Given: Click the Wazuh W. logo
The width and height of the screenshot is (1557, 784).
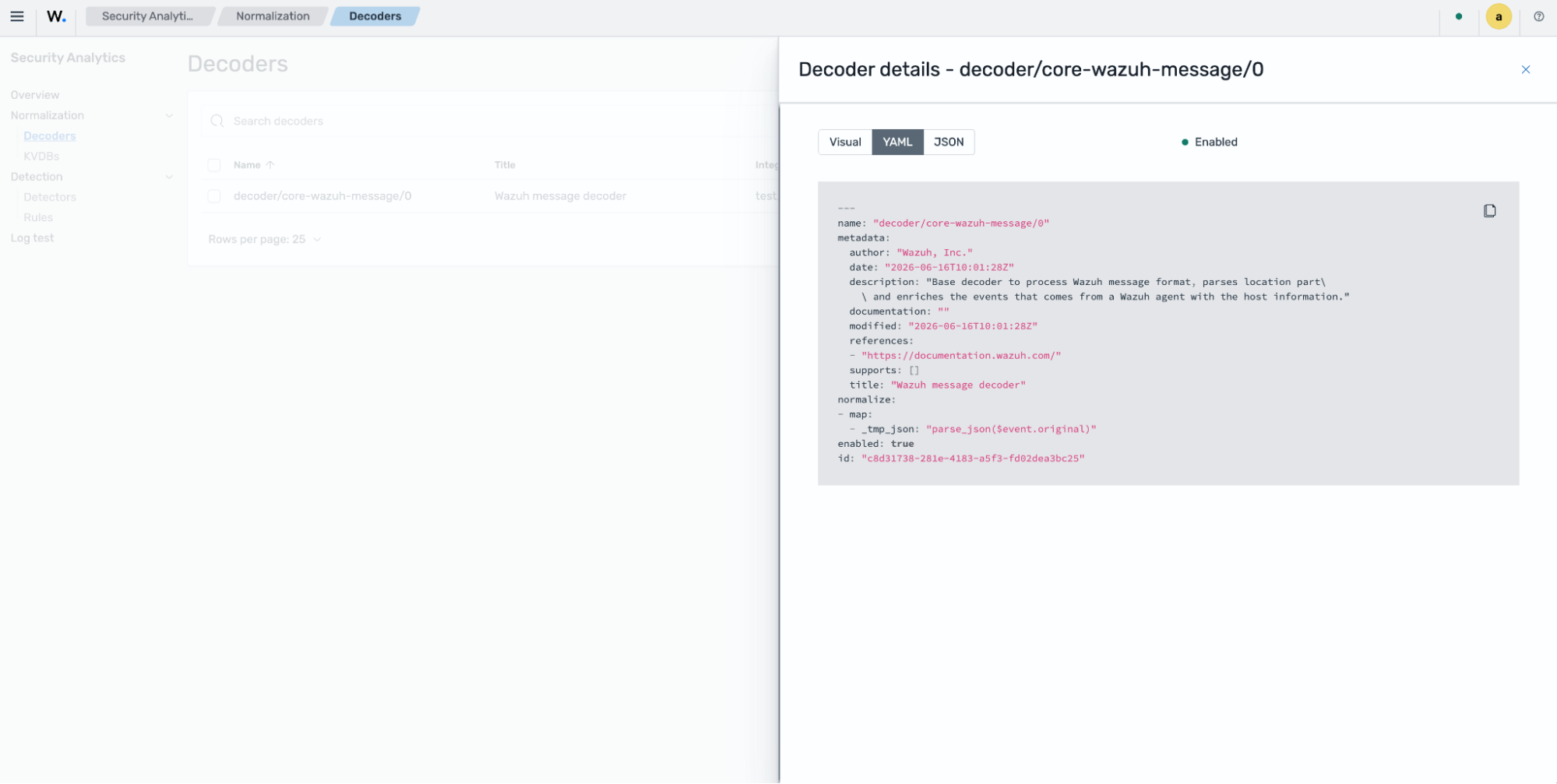Looking at the screenshot, I should coord(56,16).
